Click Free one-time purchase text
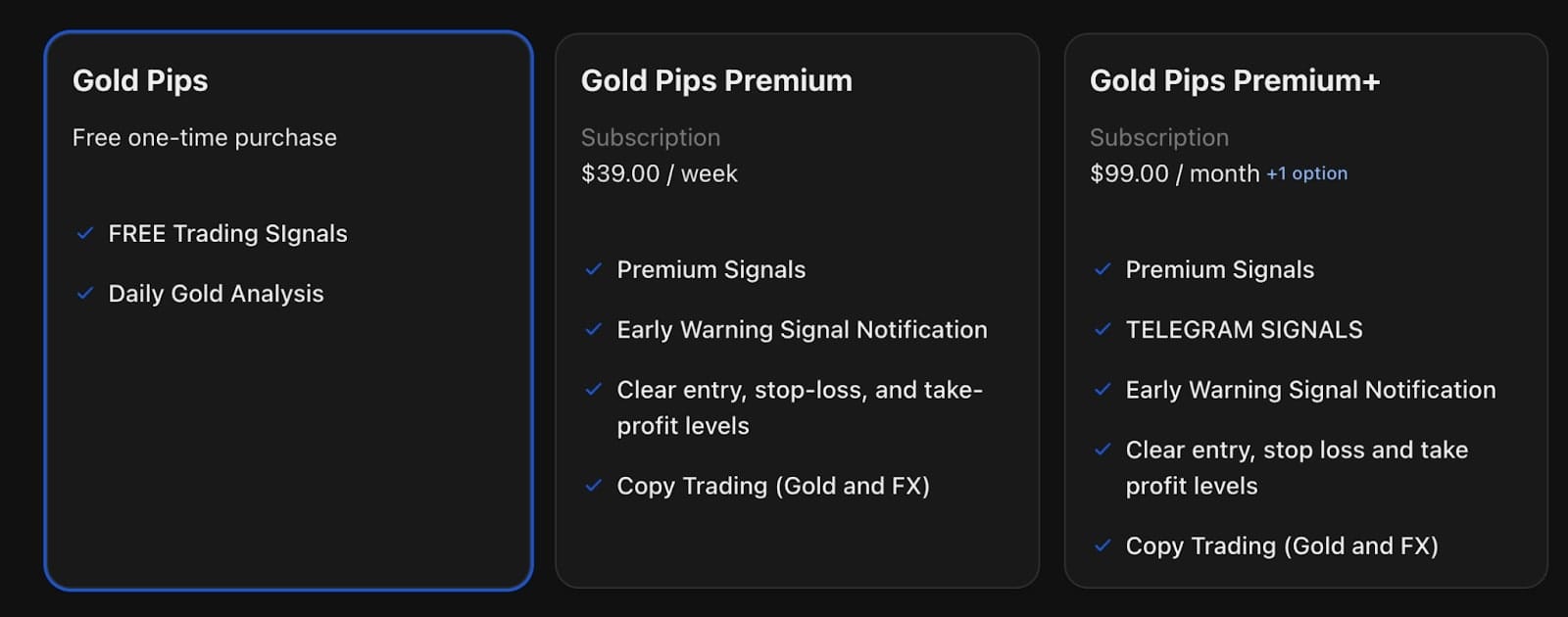This screenshot has width=1568, height=617. tap(204, 137)
